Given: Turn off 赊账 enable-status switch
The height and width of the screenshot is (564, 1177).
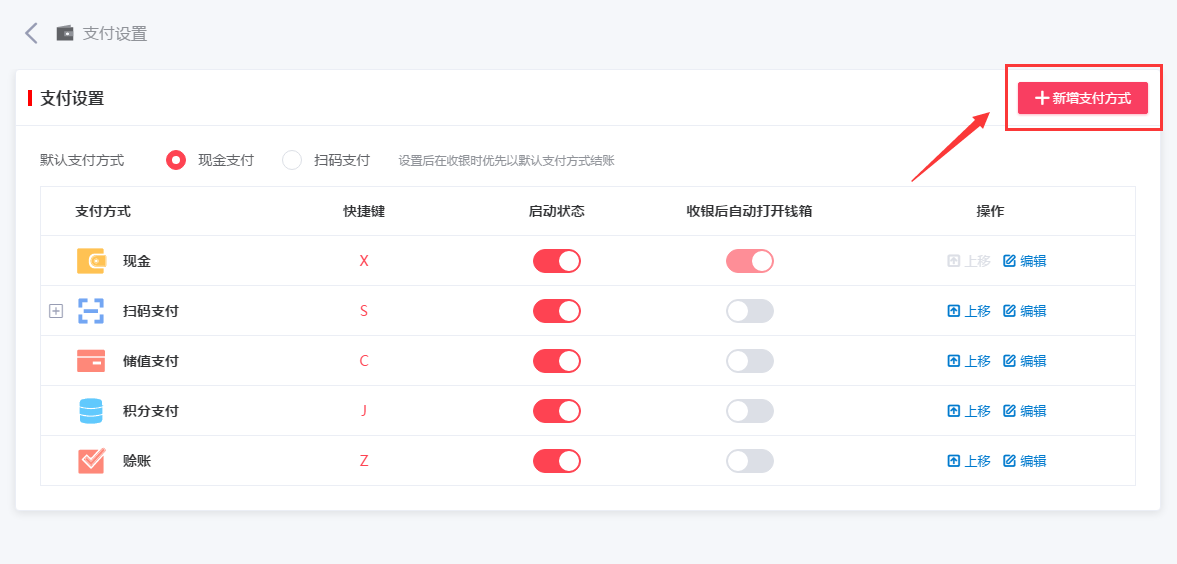Looking at the screenshot, I should click(x=557, y=461).
